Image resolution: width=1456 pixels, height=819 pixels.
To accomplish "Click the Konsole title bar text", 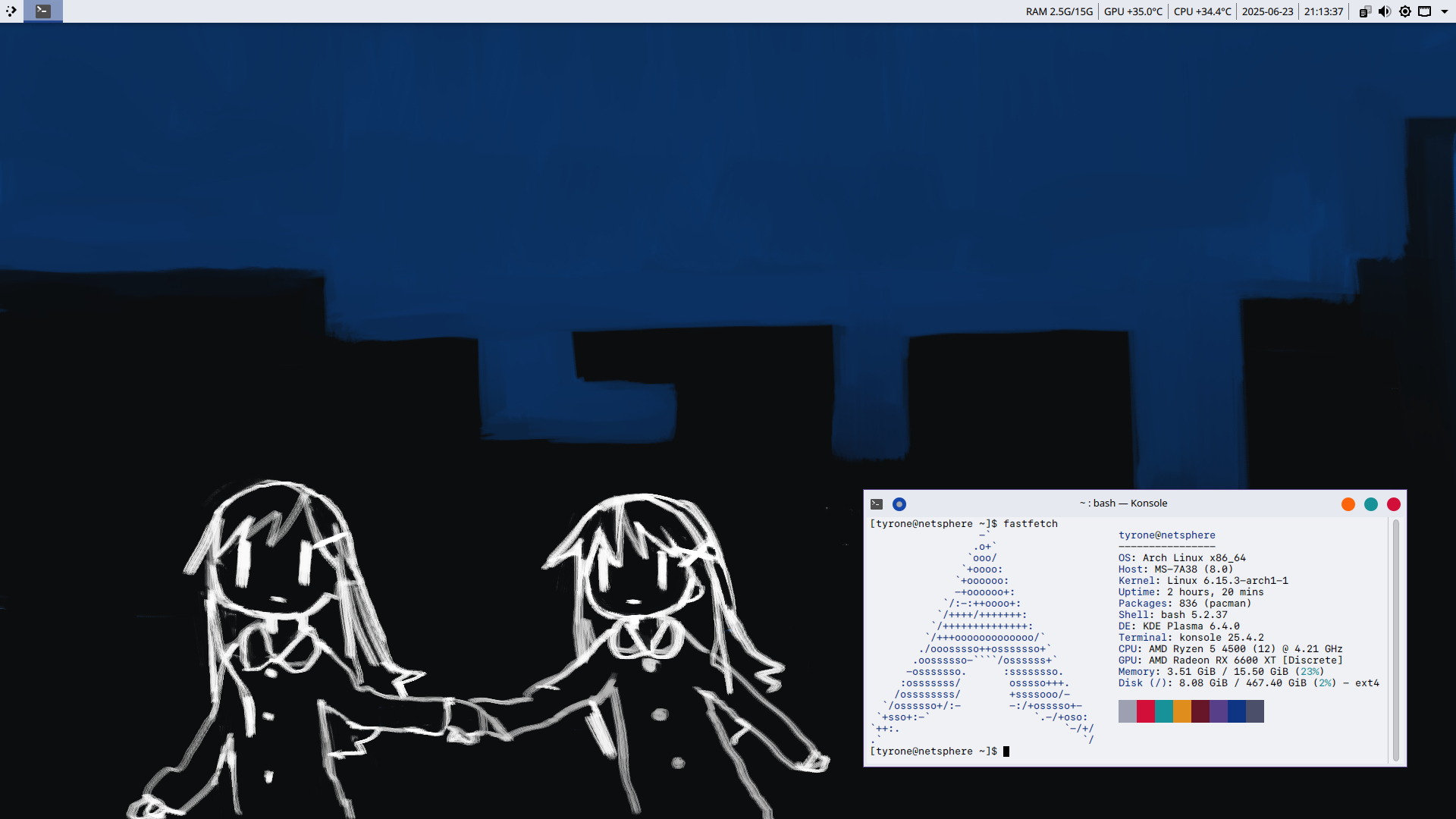I will click(x=1123, y=504).
